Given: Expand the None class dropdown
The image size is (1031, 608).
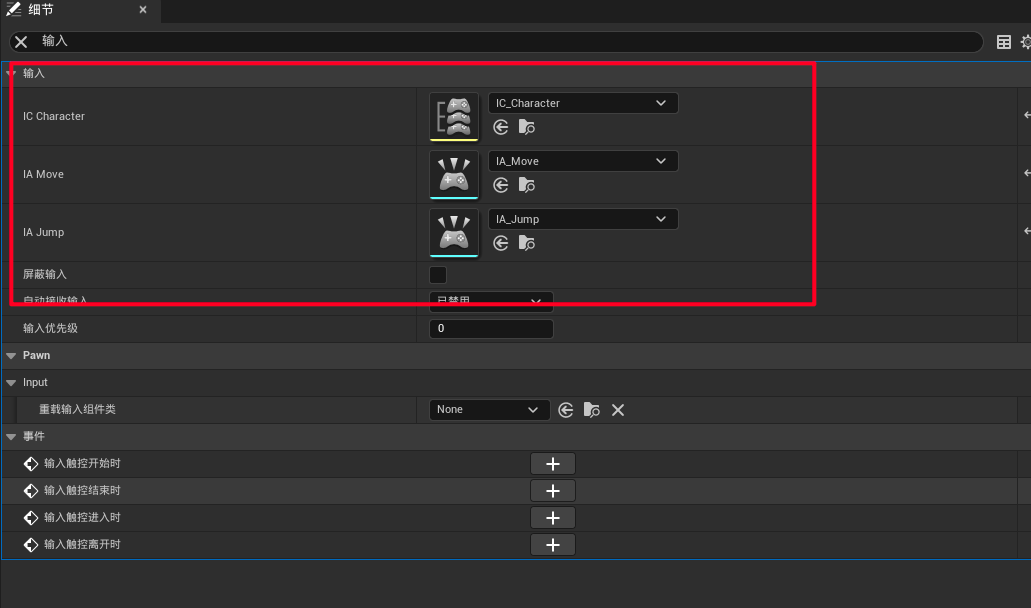Looking at the screenshot, I should click(489, 410).
